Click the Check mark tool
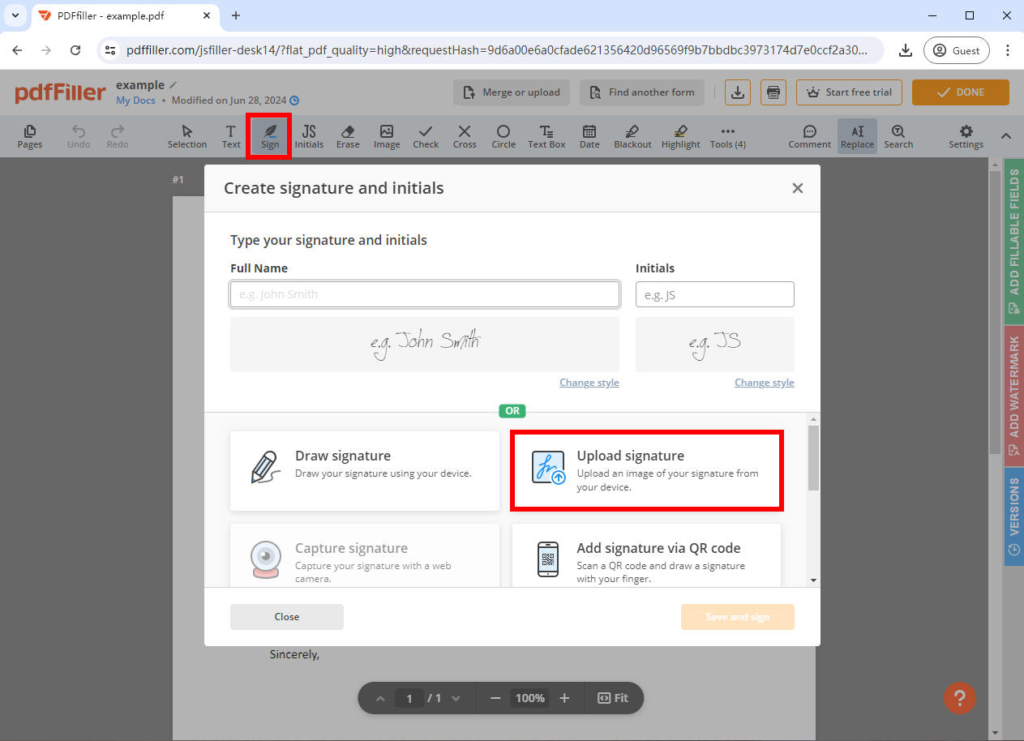 425,136
